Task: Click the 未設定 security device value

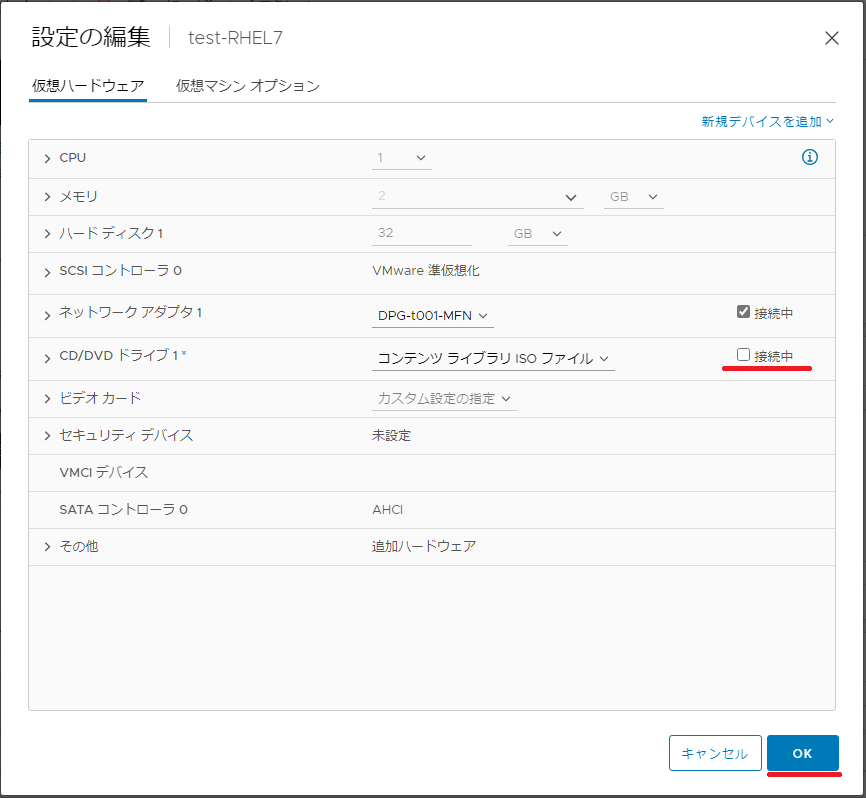Action: click(391, 436)
